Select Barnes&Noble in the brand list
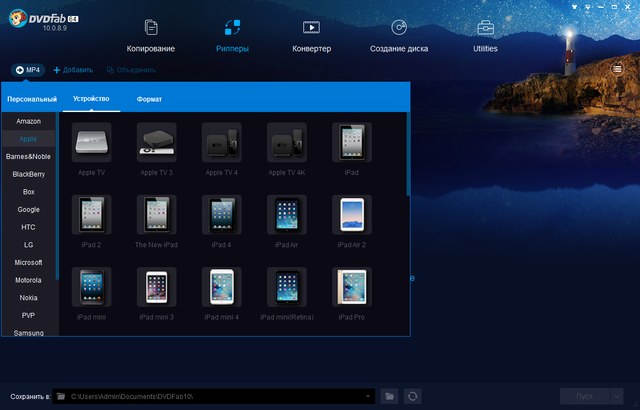Image resolution: width=640 pixels, height=410 pixels. pyautogui.click(x=29, y=157)
